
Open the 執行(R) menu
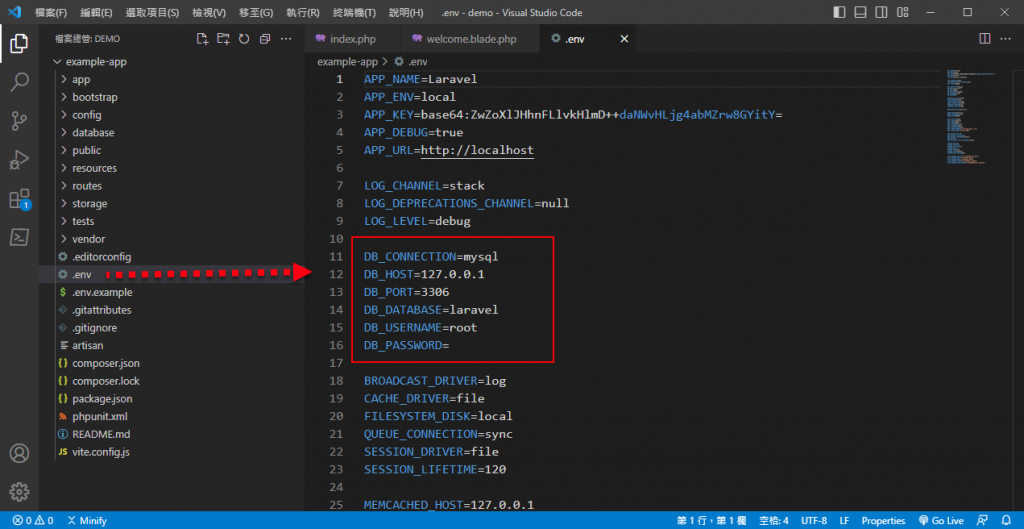[301, 12]
